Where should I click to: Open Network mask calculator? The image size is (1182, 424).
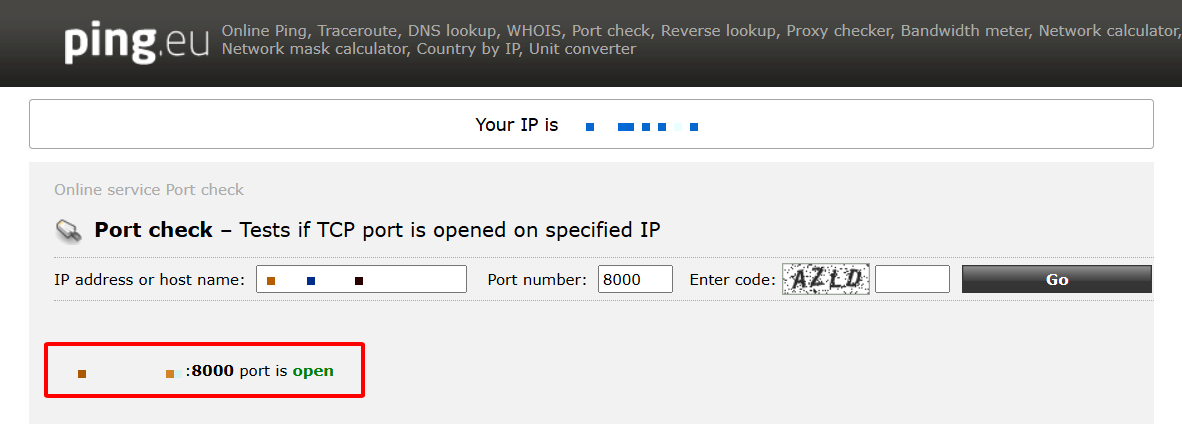(x=314, y=49)
